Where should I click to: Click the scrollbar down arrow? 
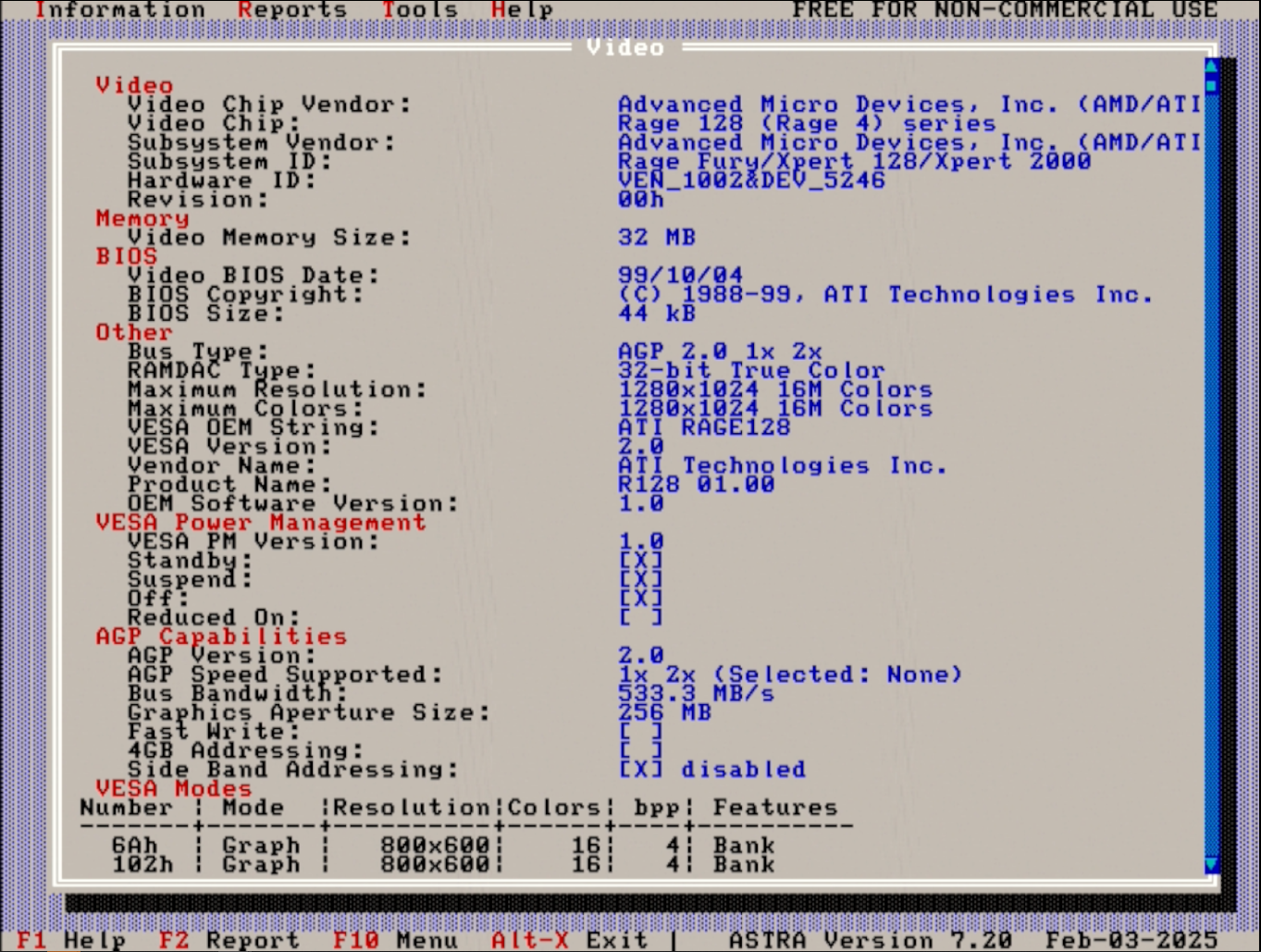pyautogui.click(x=1211, y=865)
